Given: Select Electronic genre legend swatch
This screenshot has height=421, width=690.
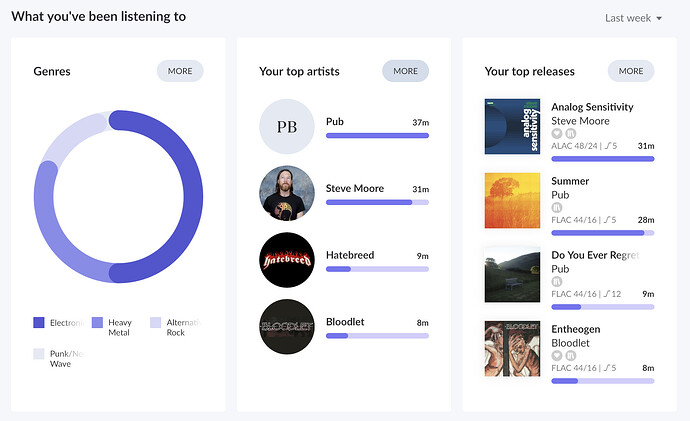Looking at the screenshot, I should point(39,322).
